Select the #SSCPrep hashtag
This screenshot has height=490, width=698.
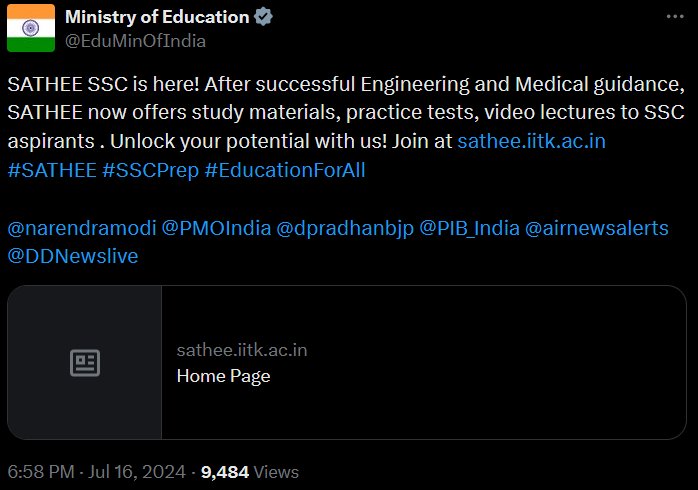(149, 170)
